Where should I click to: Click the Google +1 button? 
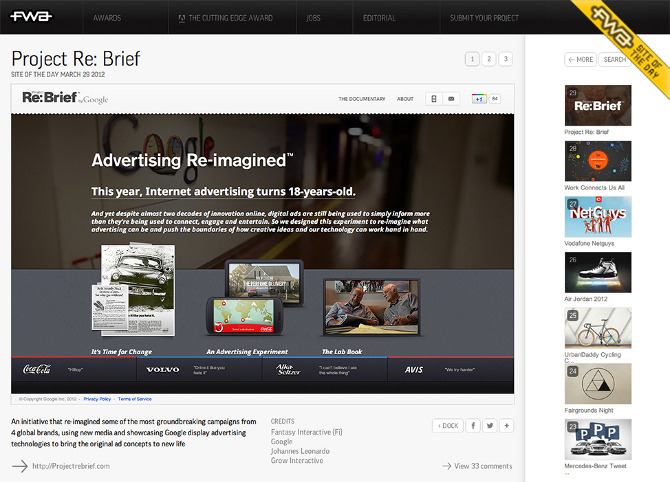click(479, 99)
